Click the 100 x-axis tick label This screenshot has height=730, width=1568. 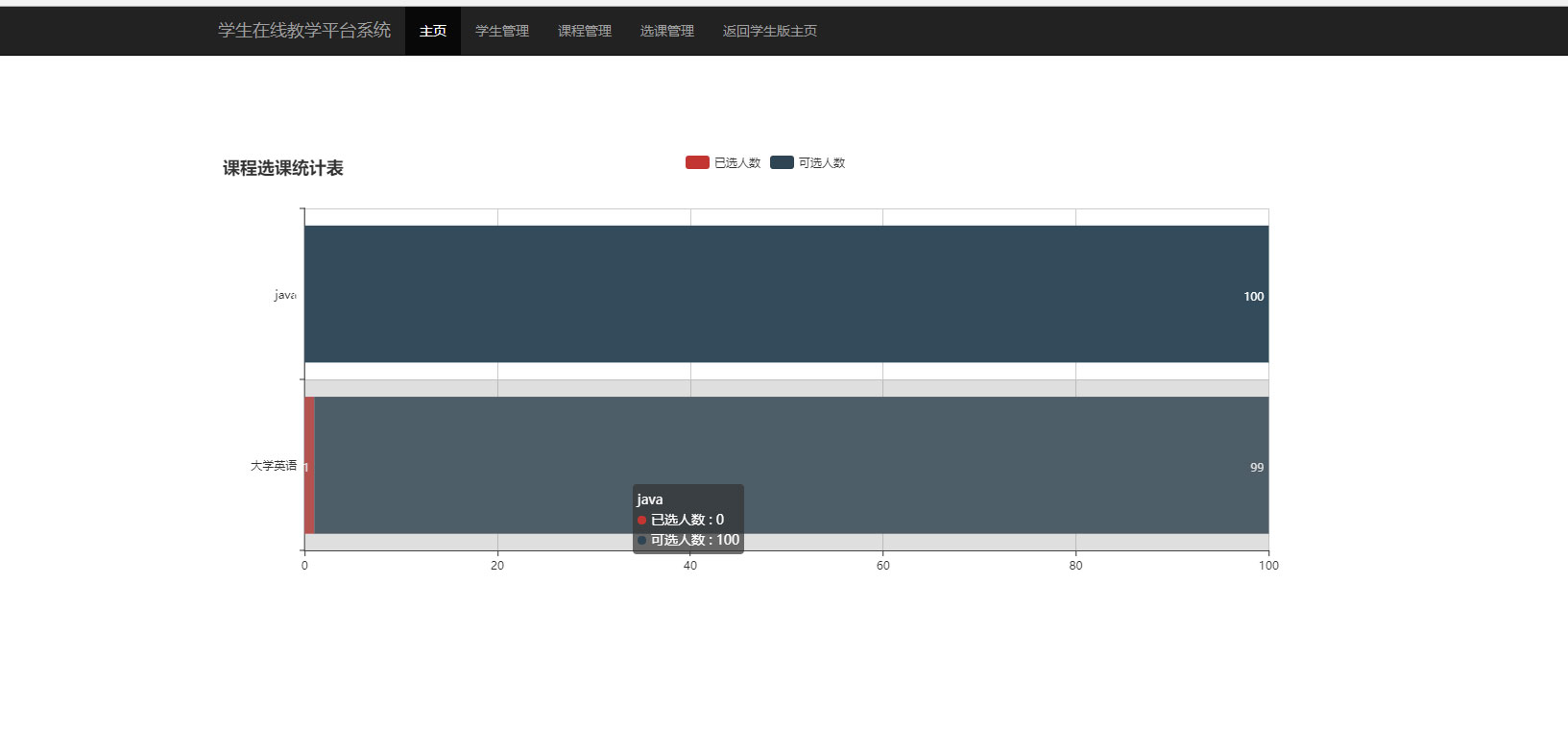pyautogui.click(x=1268, y=566)
